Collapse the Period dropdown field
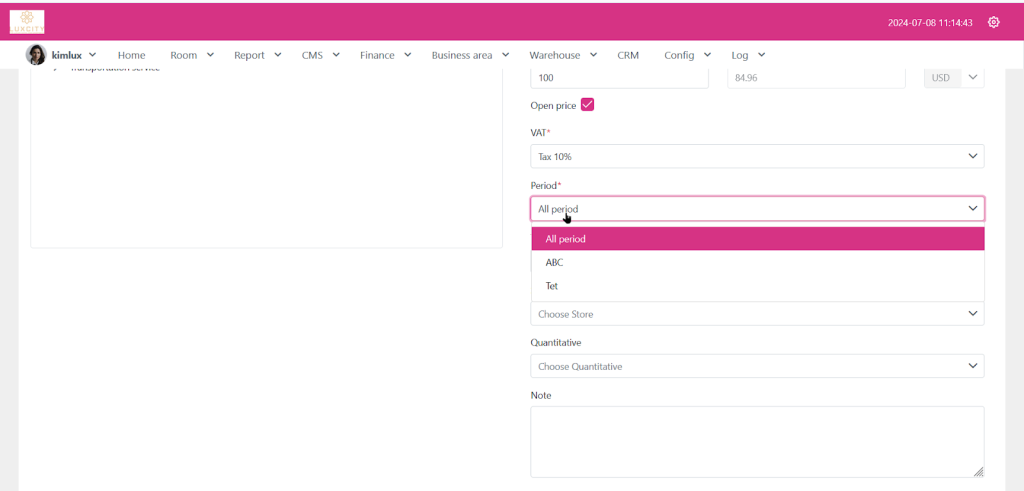1024x491 pixels. coord(756,209)
